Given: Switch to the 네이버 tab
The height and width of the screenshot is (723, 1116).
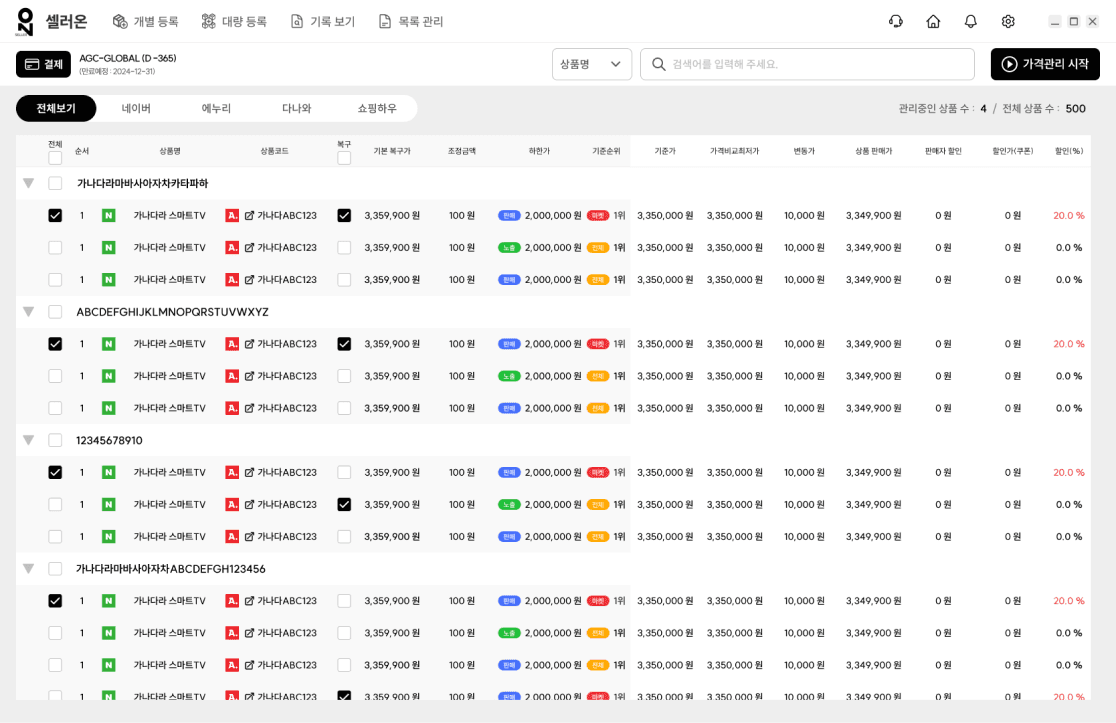Looking at the screenshot, I should point(136,108).
